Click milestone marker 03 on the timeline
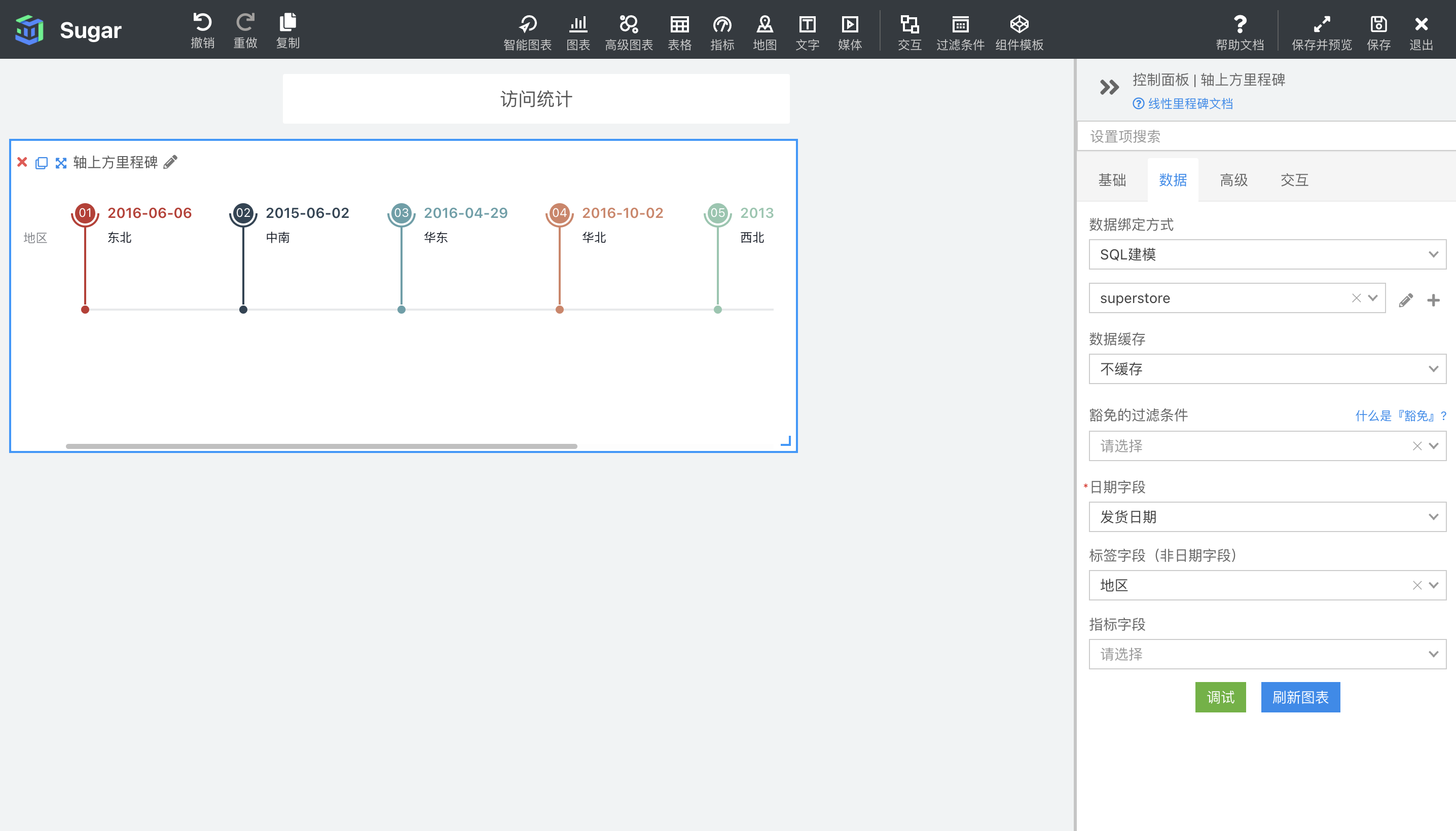The width and height of the screenshot is (1456, 831). (402, 213)
